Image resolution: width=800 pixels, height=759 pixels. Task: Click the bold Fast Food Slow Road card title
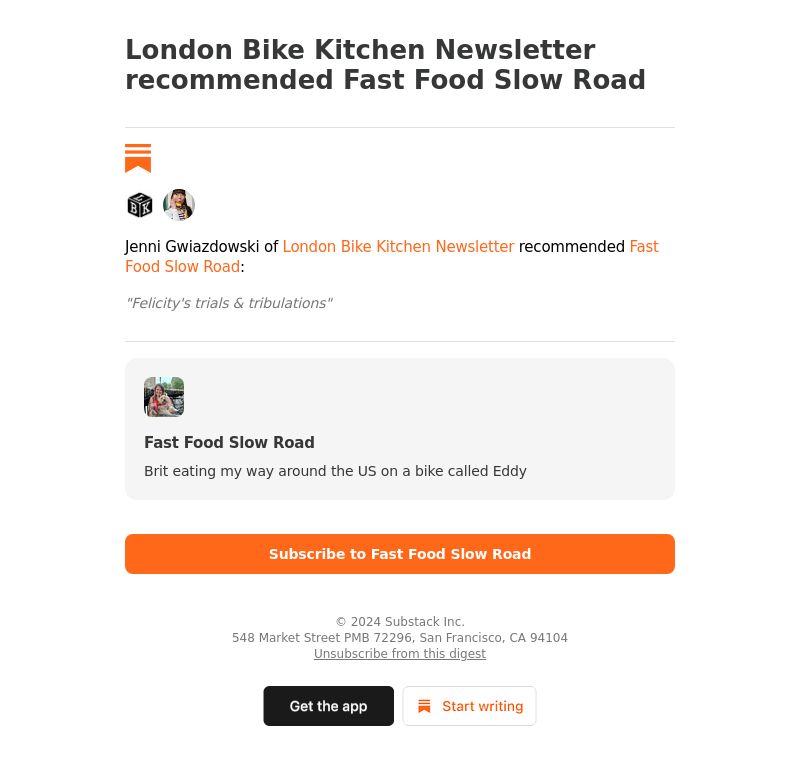[229, 442]
